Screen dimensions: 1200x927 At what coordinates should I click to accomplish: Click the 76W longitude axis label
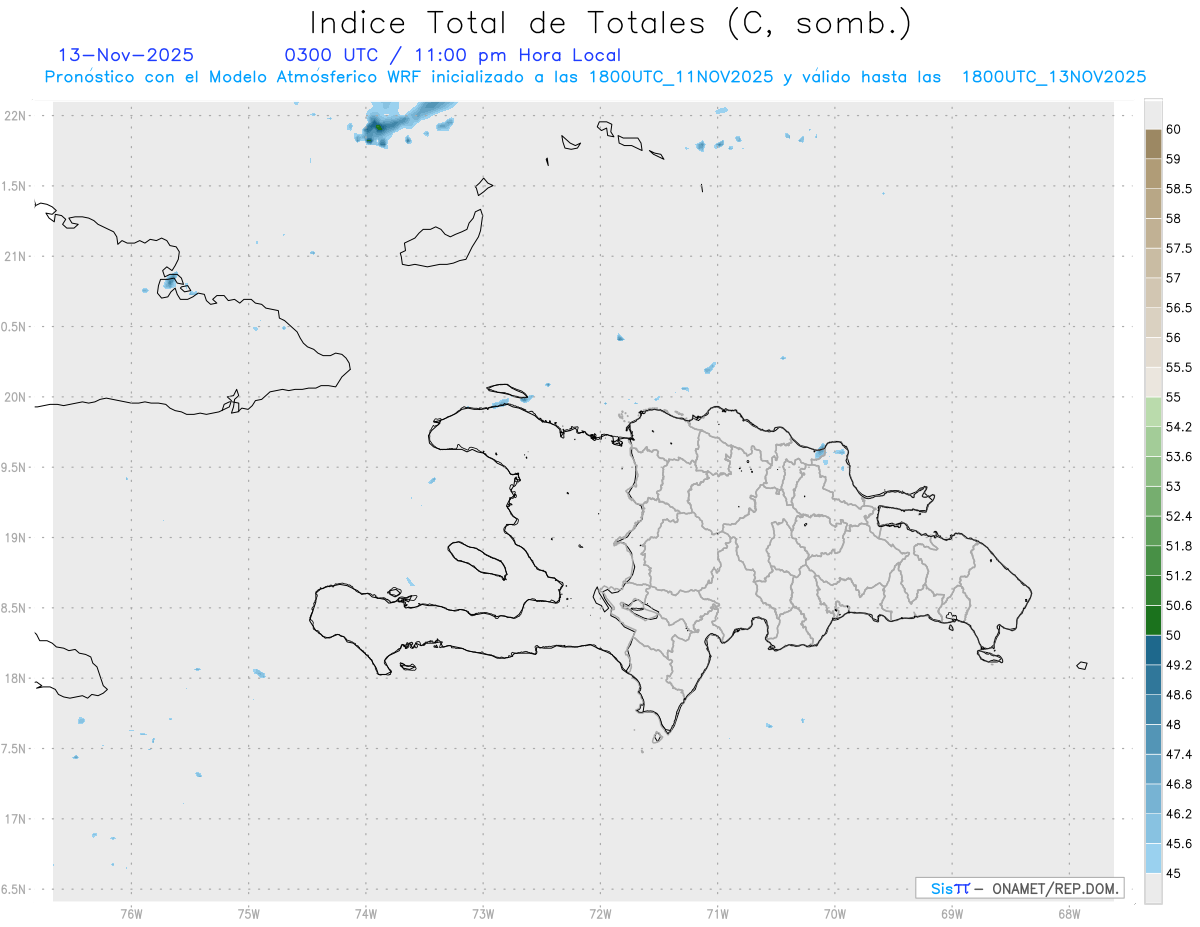pyautogui.click(x=131, y=912)
